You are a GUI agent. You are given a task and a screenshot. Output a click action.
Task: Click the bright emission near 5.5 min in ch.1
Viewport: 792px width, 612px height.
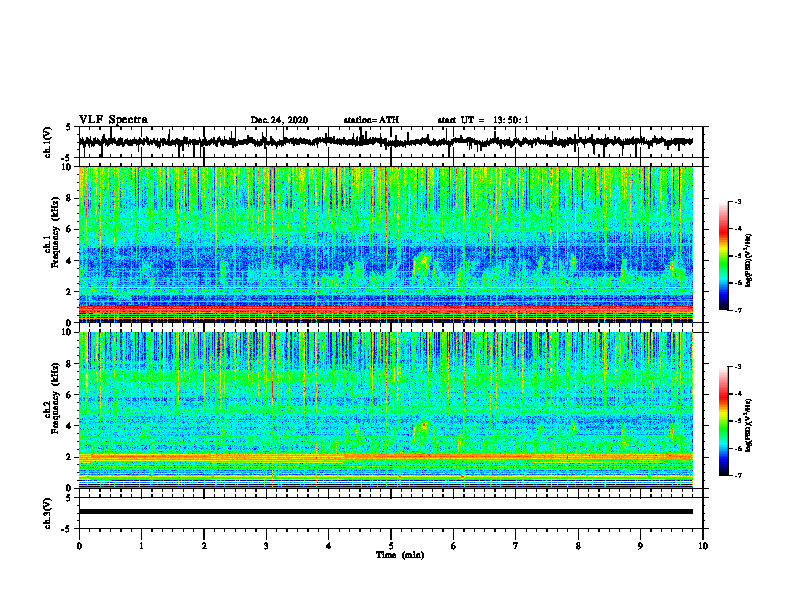point(421,264)
